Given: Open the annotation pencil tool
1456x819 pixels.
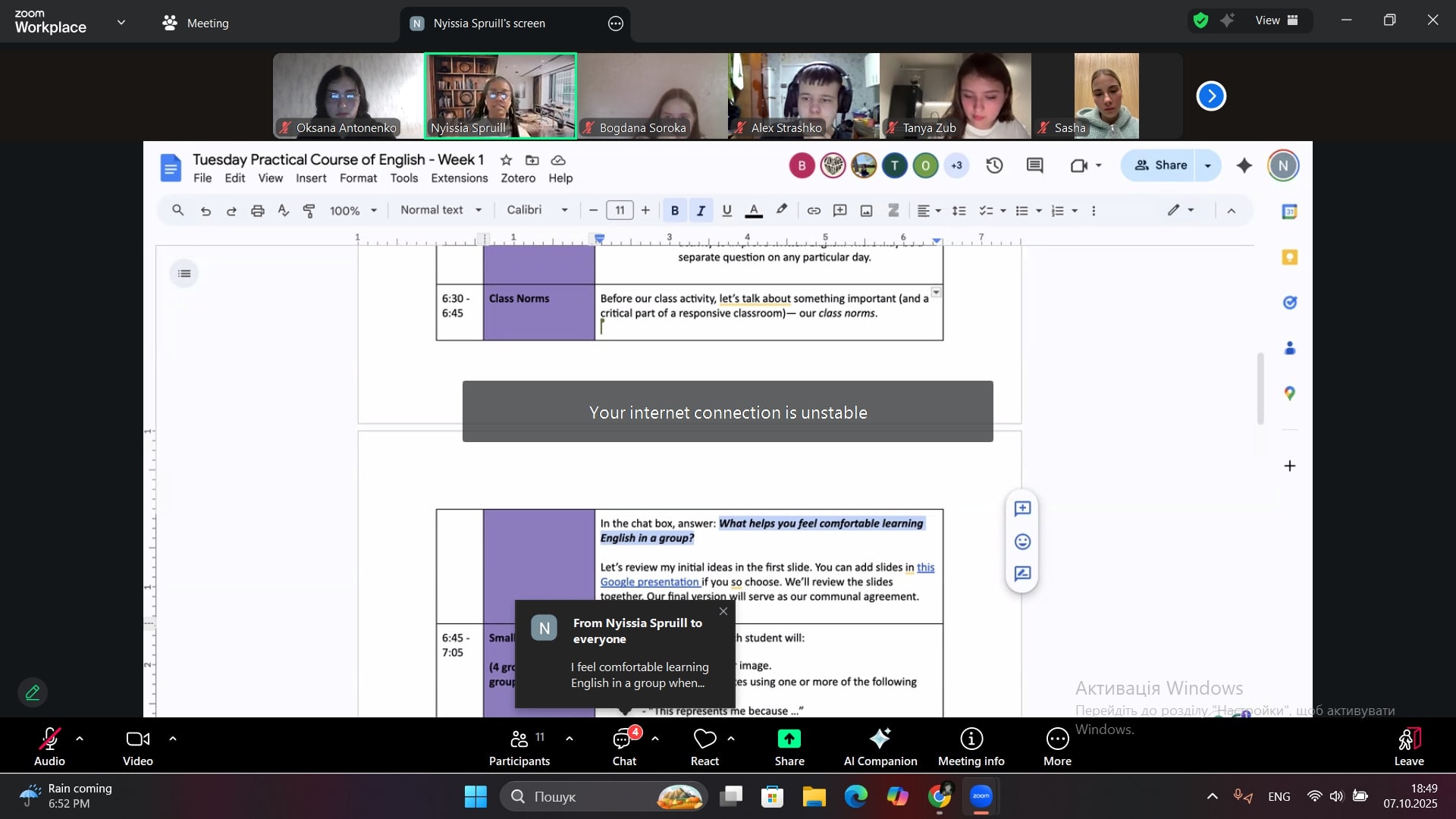Looking at the screenshot, I should point(33,692).
